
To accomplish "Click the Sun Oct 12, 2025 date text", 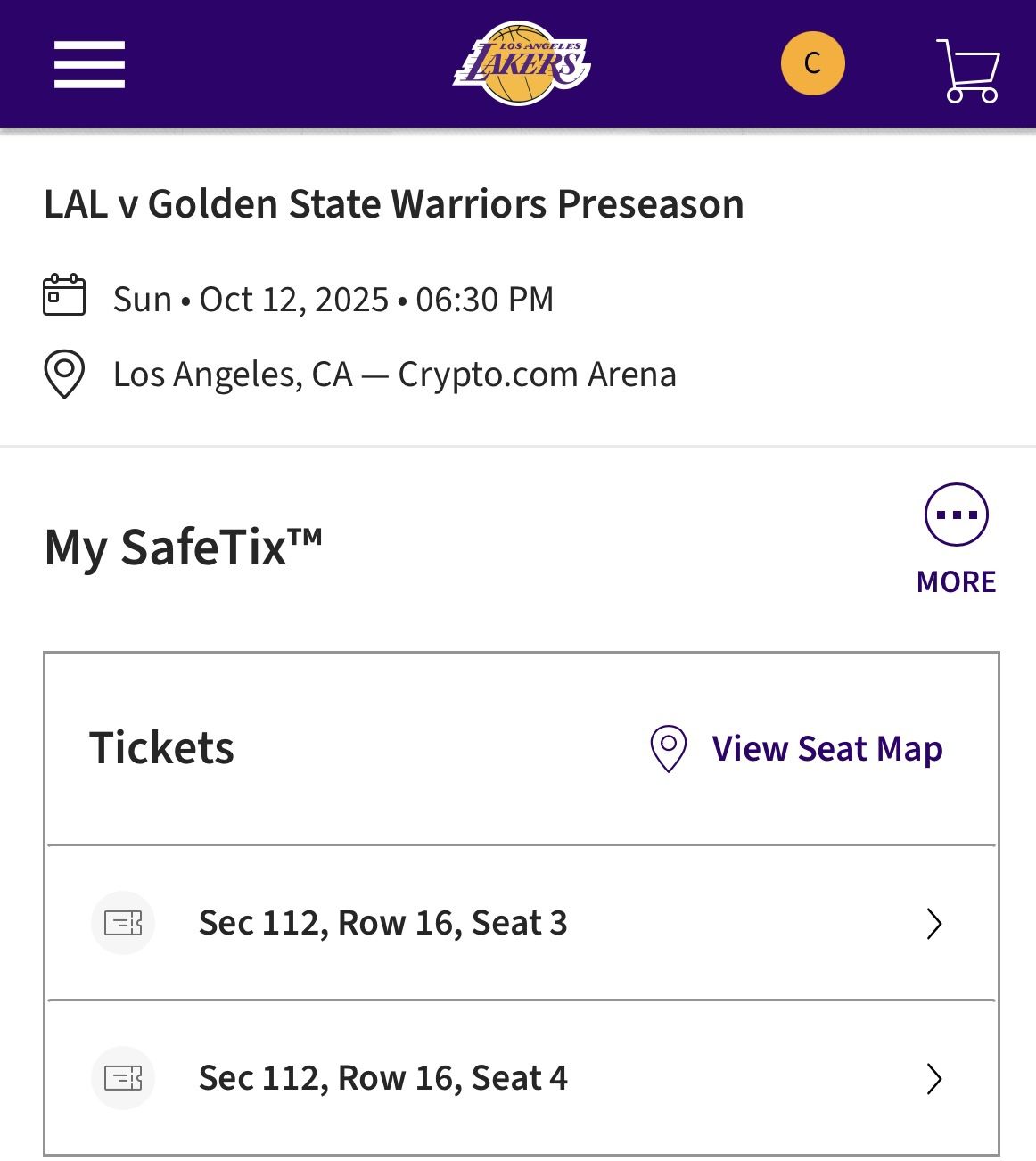I will pos(333,300).
